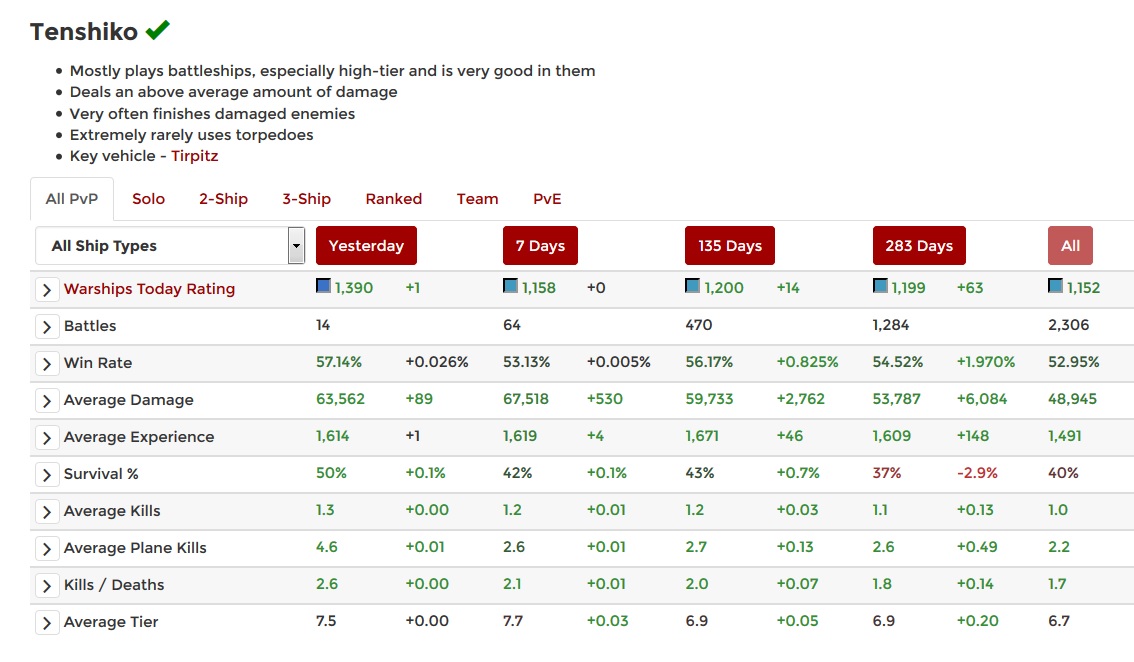The image size is (1134, 662).
Task: Switch to the Ranked tab
Action: point(393,199)
